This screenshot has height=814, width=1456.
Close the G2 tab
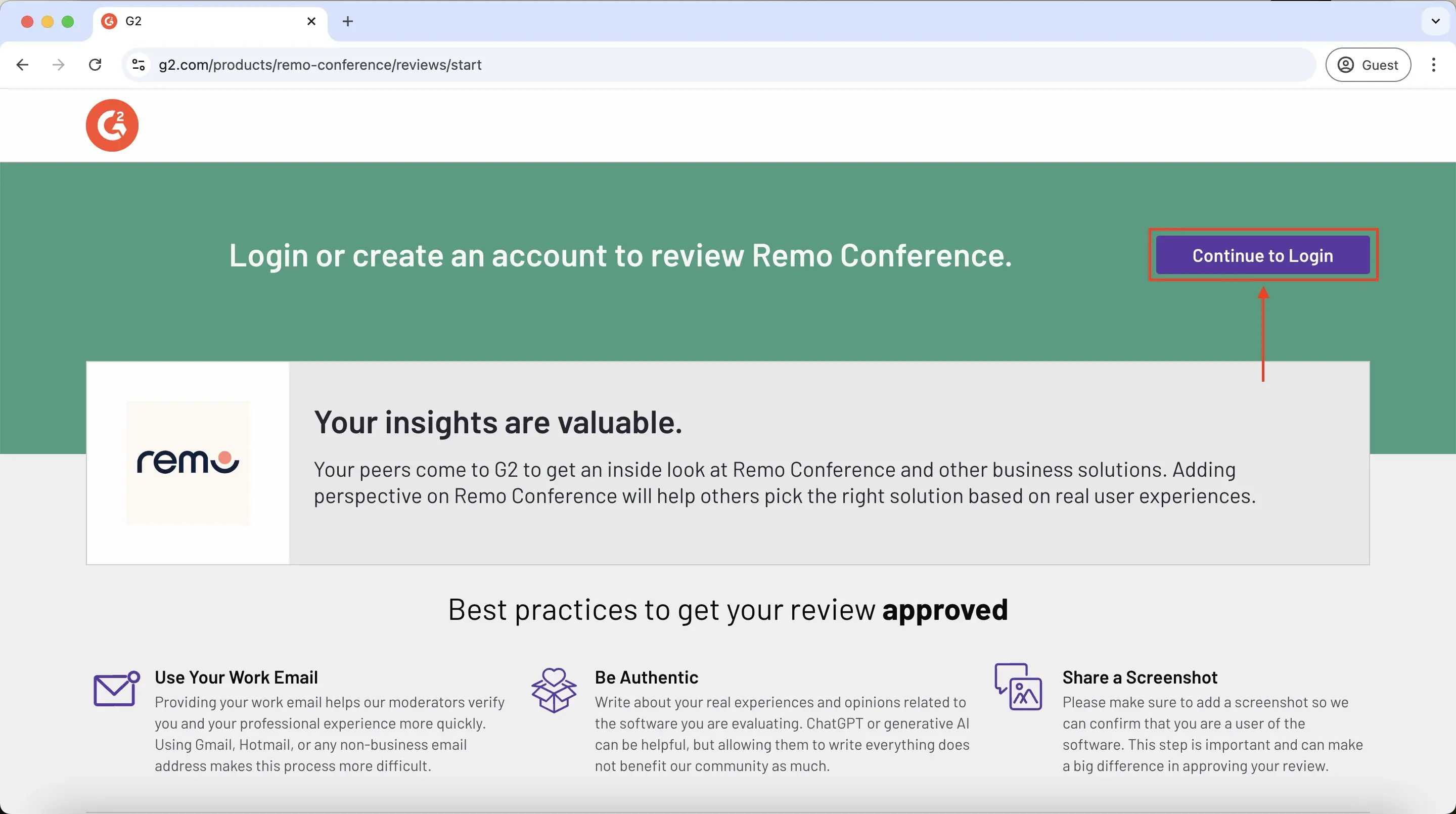pyautogui.click(x=311, y=21)
